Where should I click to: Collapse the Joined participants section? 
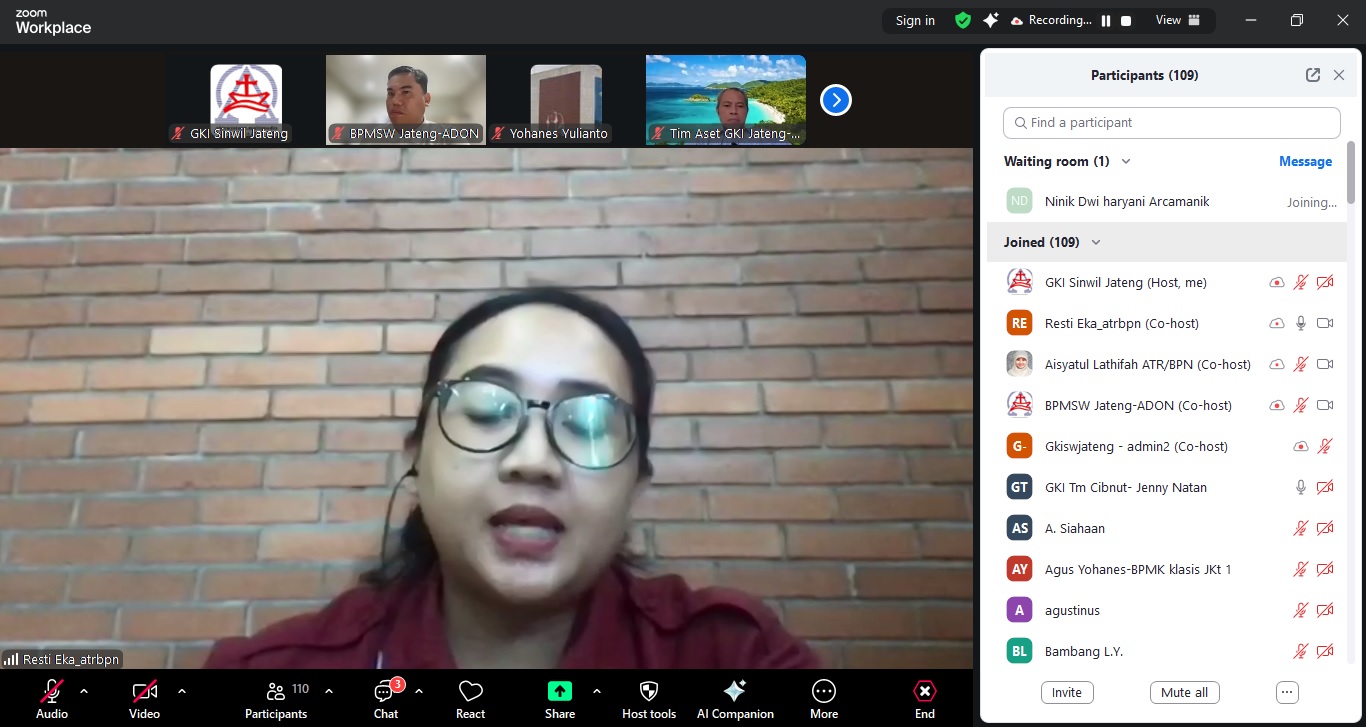pyautogui.click(x=1096, y=242)
